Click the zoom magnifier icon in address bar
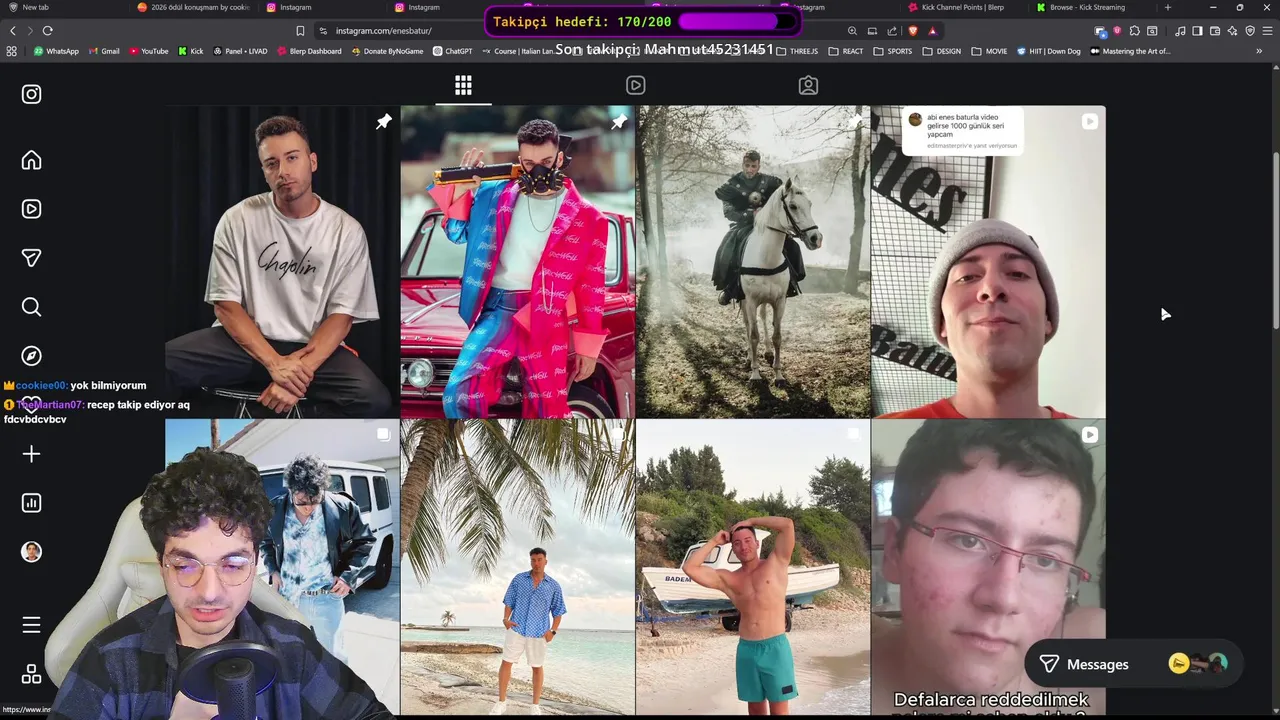 852,31
